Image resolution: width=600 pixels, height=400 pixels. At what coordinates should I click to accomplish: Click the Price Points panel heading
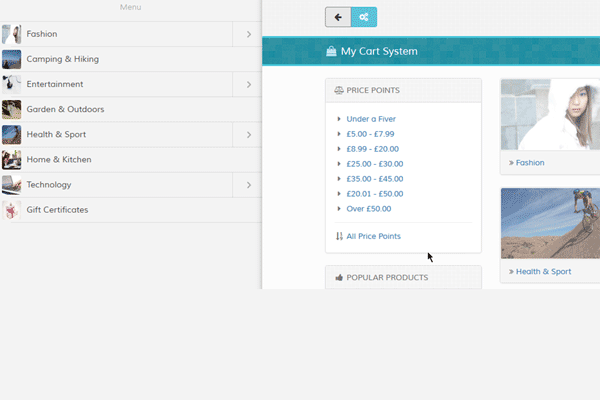(x=373, y=90)
